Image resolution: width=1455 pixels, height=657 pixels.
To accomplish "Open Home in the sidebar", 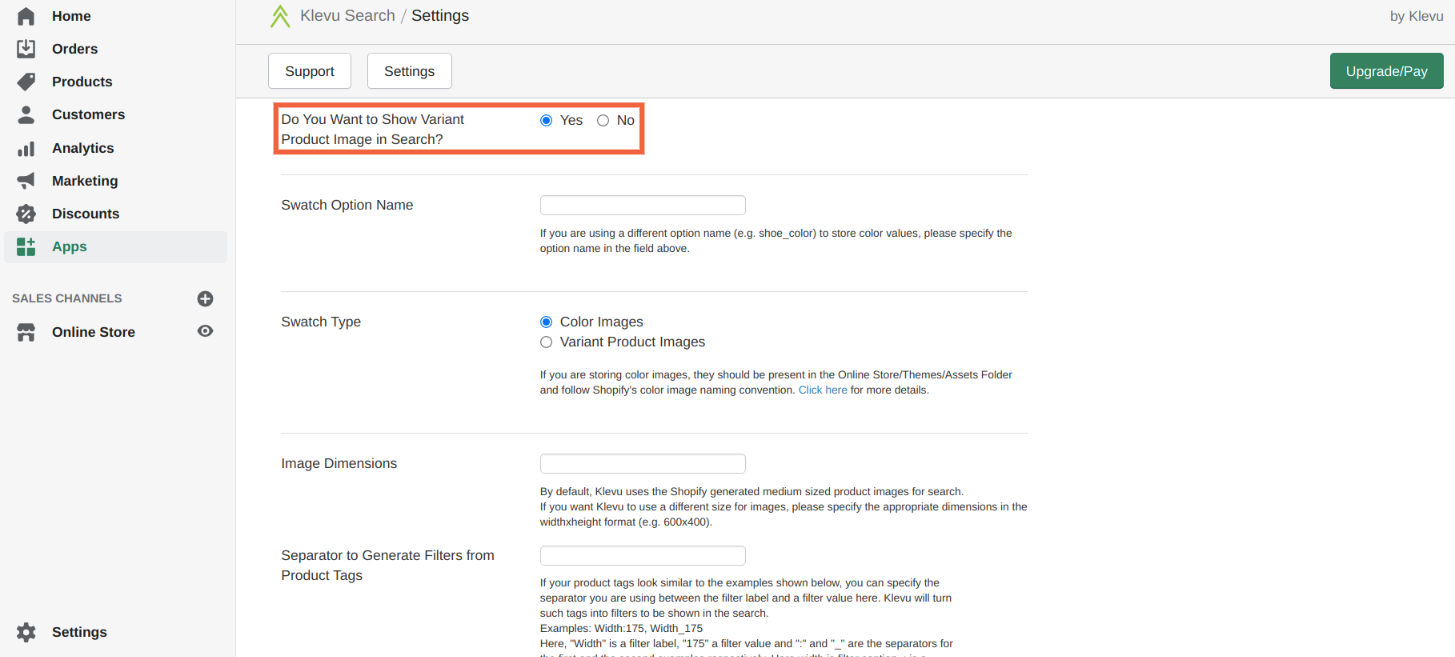I will (71, 16).
